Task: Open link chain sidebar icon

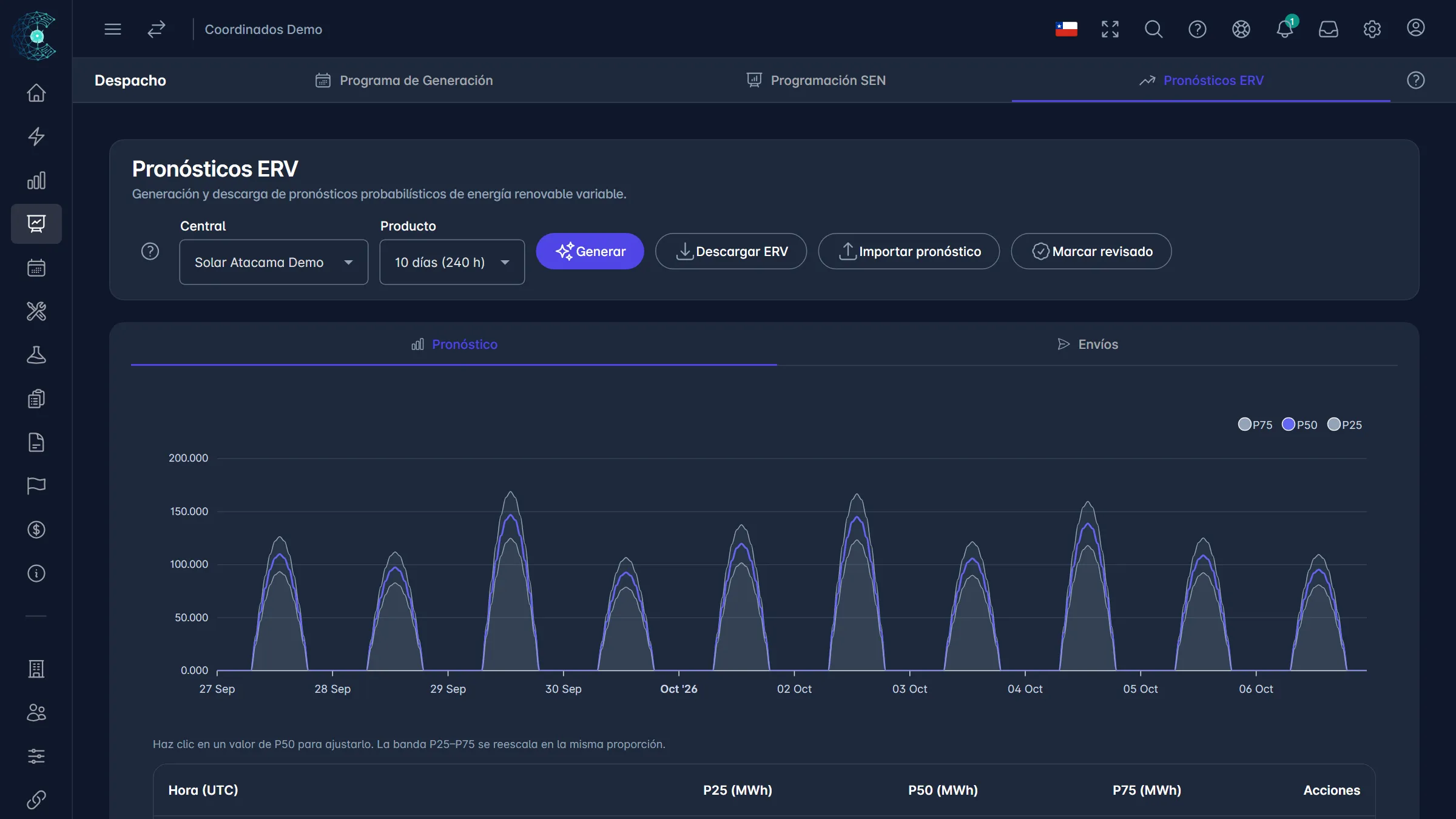Action: [x=36, y=800]
